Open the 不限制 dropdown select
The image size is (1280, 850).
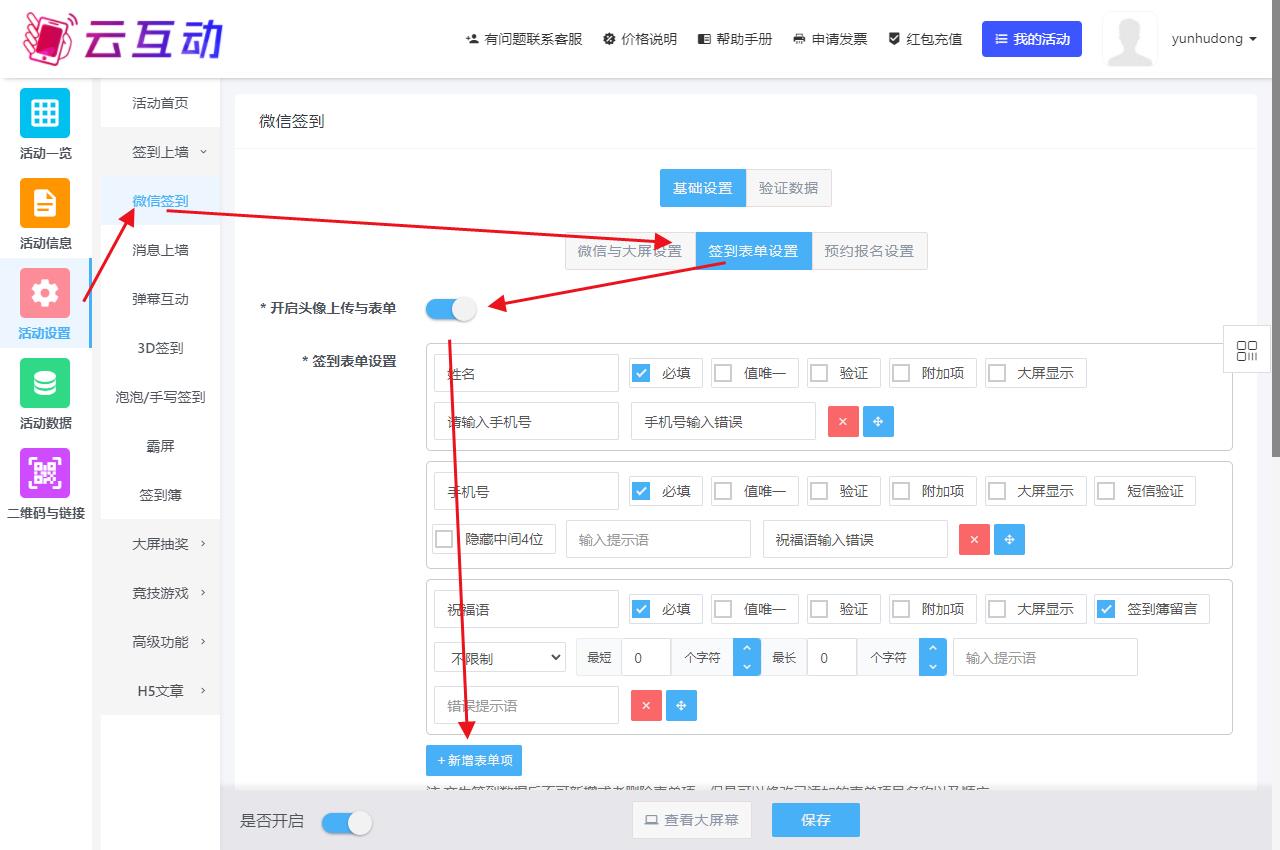(500, 658)
